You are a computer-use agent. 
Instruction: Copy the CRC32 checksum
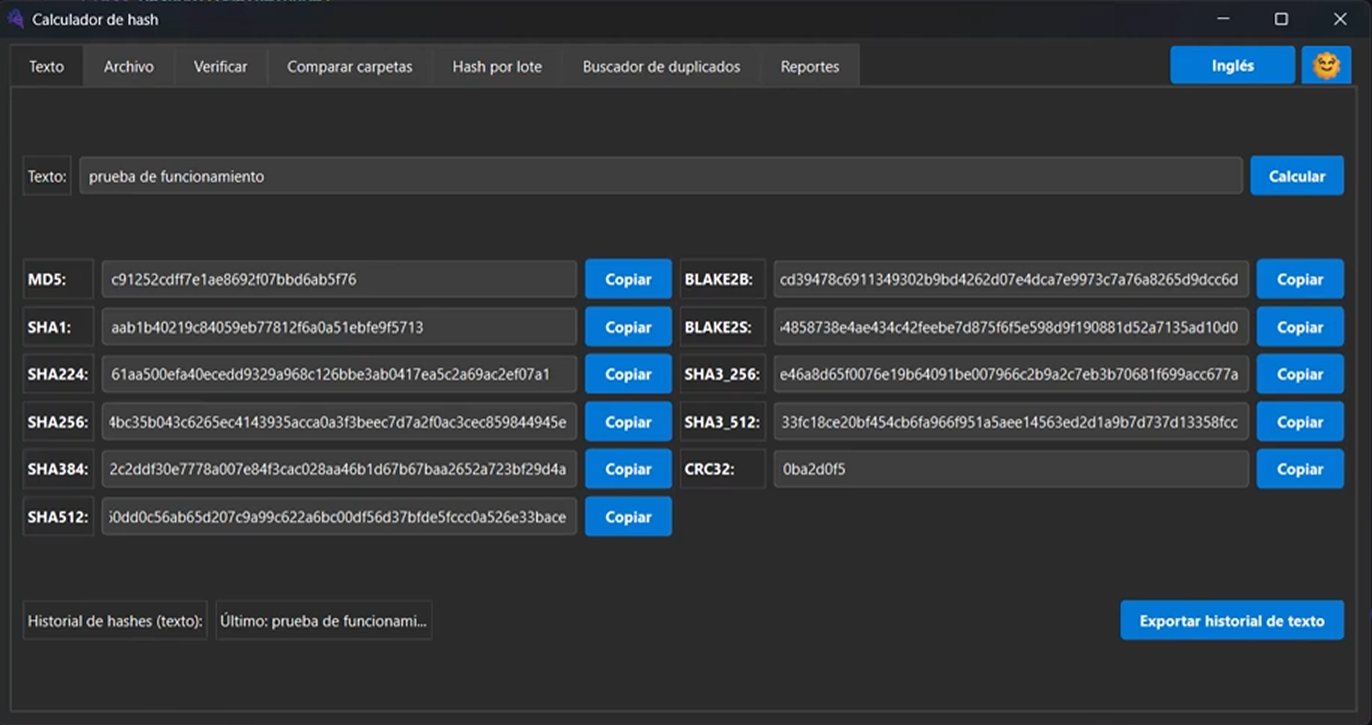tap(1299, 469)
